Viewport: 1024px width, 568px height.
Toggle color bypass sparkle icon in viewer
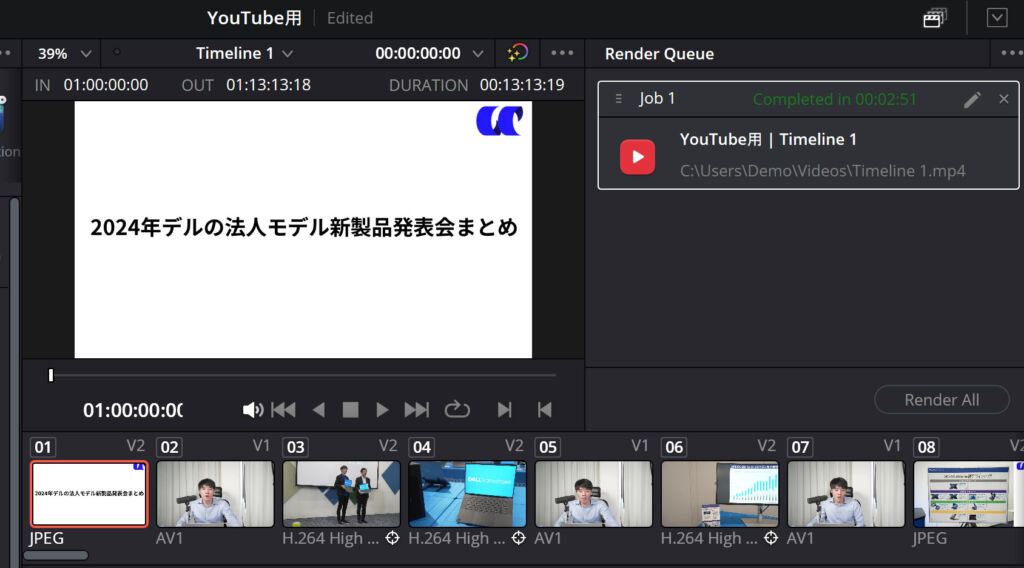point(517,54)
